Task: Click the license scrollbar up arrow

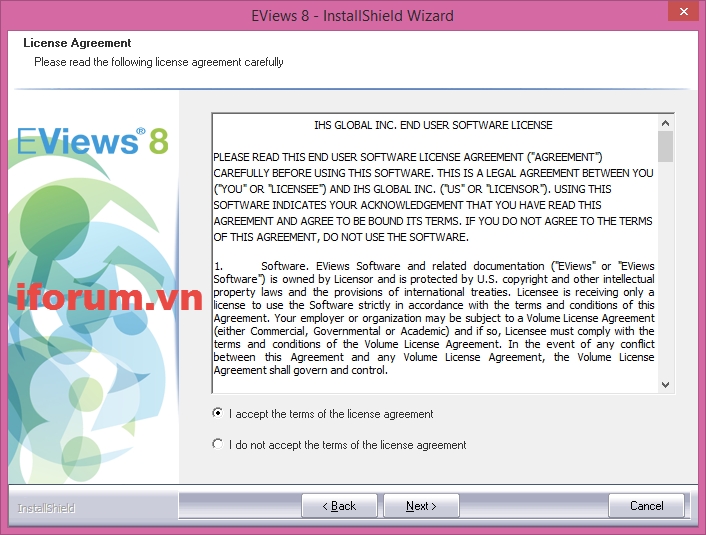Action: (665, 123)
